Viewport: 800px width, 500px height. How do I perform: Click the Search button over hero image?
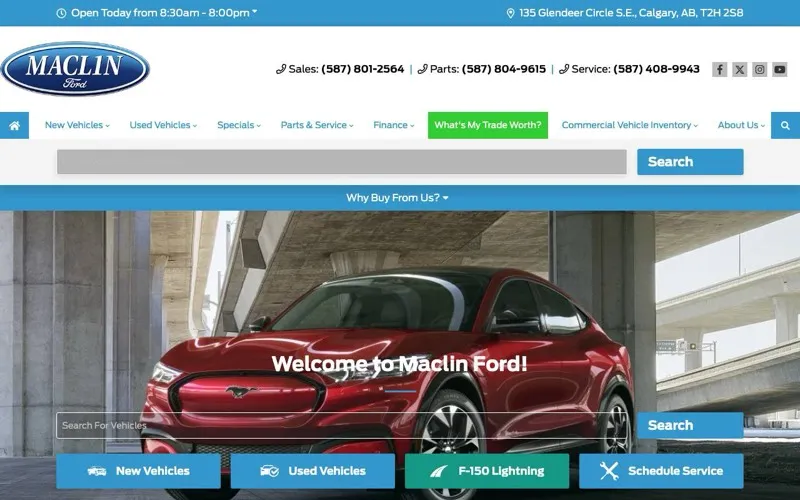690,426
